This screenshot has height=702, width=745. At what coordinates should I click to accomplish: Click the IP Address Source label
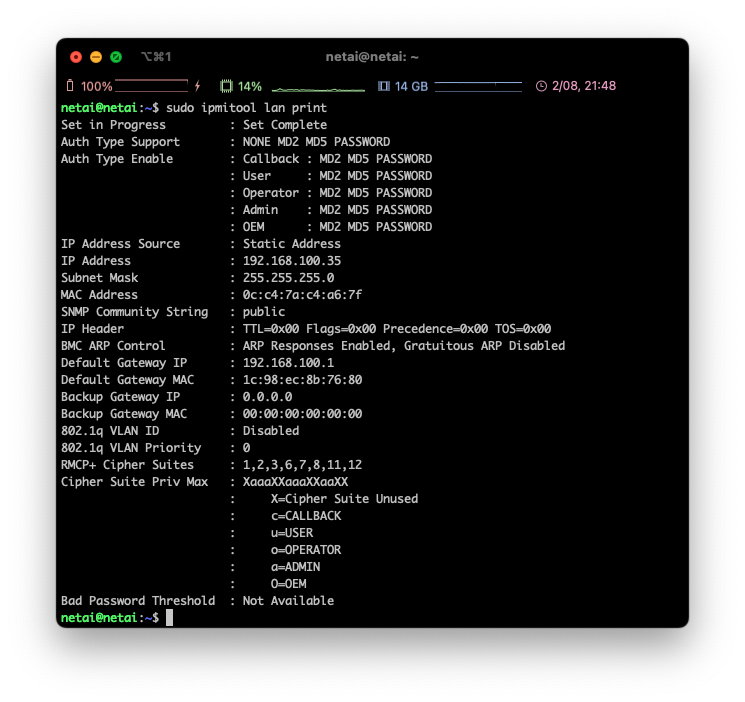click(121, 244)
